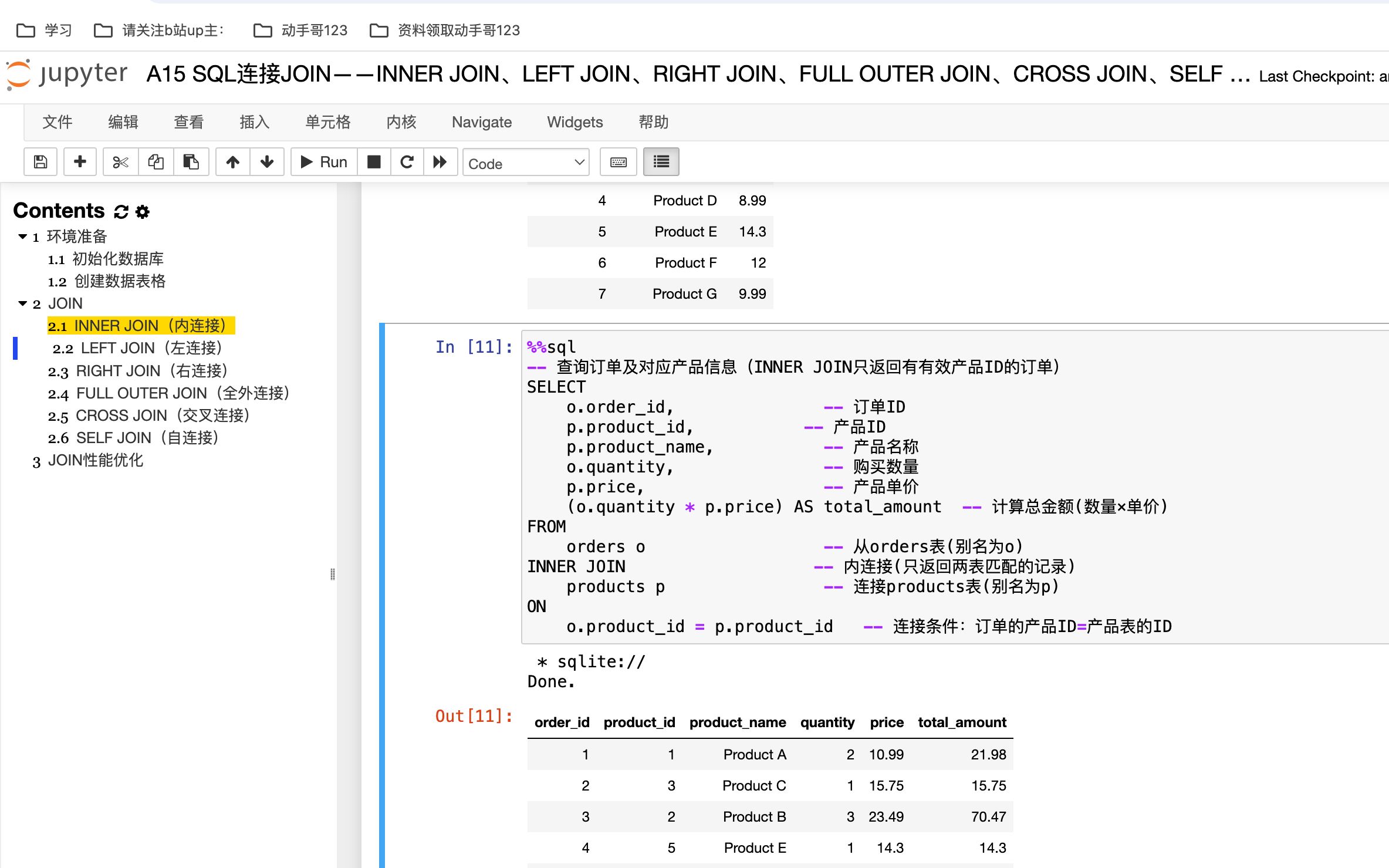Image resolution: width=1389 pixels, height=868 pixels.
Task: Save the notebook using toolbar save icon
Action: (x=40, y=162)
